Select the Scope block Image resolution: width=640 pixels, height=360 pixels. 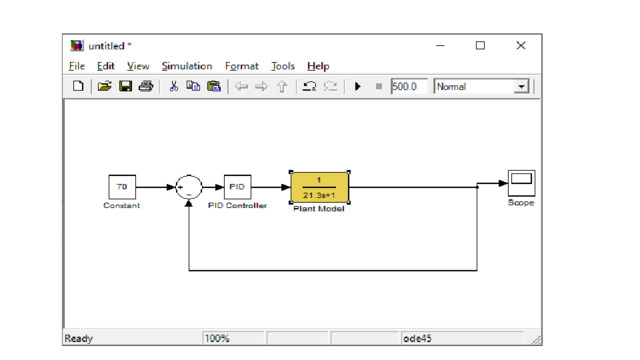click(x=521, y=183)
